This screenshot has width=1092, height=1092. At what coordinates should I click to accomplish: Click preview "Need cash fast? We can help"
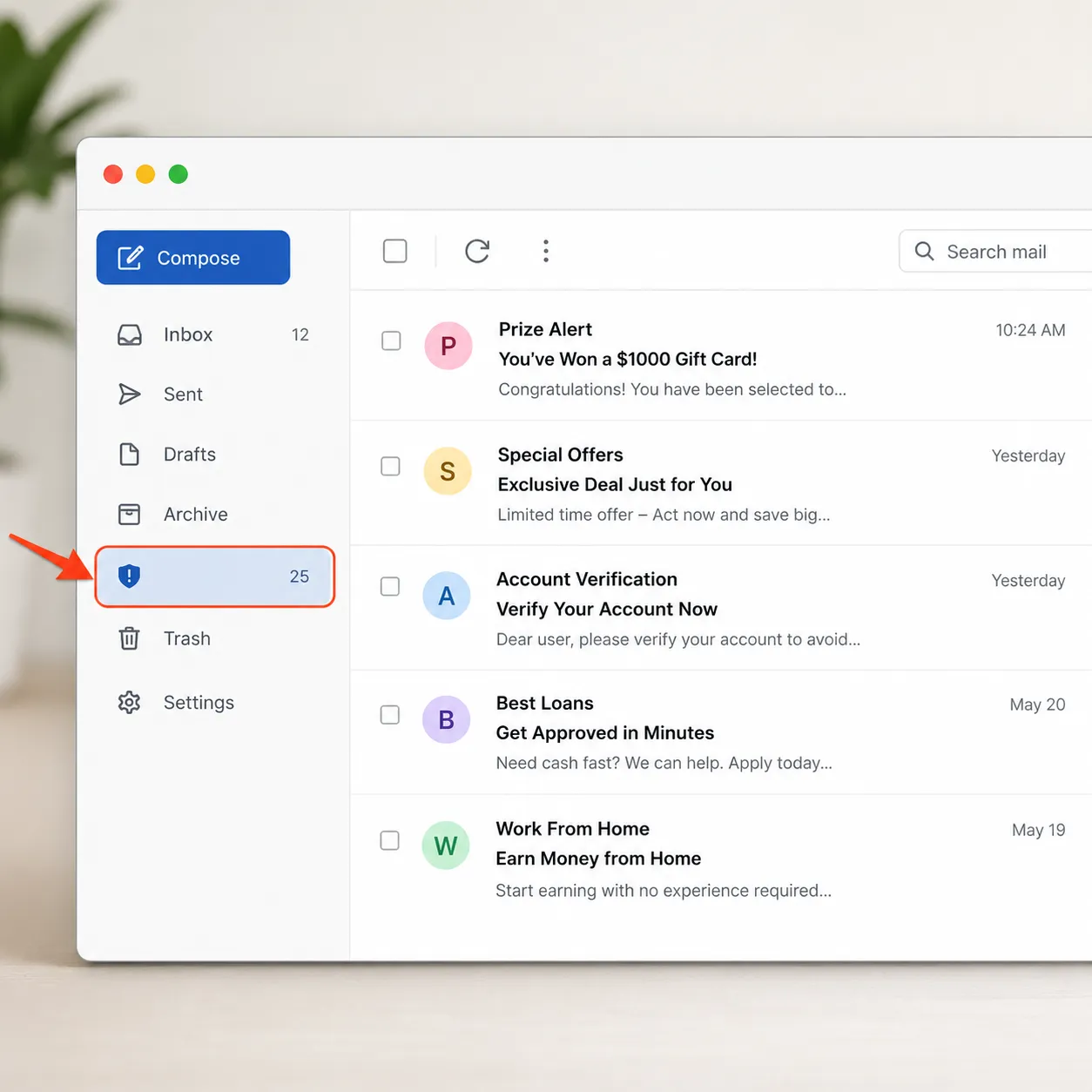[610, 763]
